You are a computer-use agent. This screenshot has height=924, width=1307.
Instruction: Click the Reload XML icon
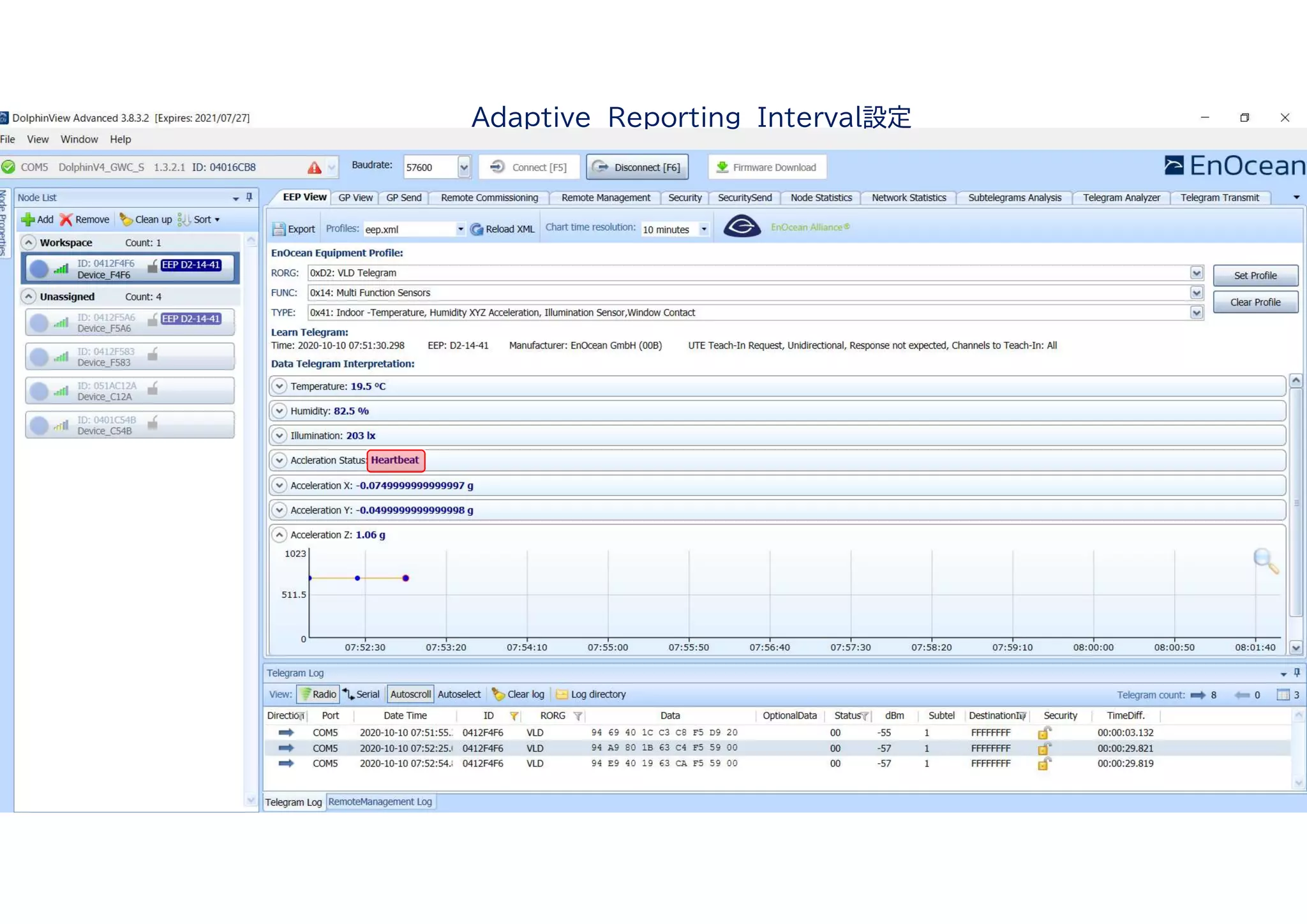pyautogui.click(x=477, y=229)
